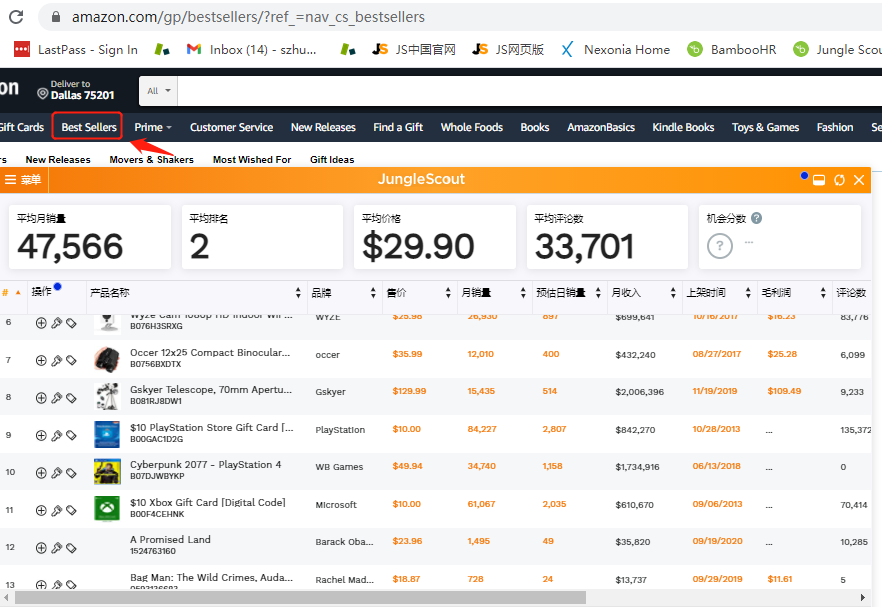The width and height of the screenshot is (882, 607).
Task: Click the PlayStation Store Gift Card thumbnail
Action: click(107, 434)
